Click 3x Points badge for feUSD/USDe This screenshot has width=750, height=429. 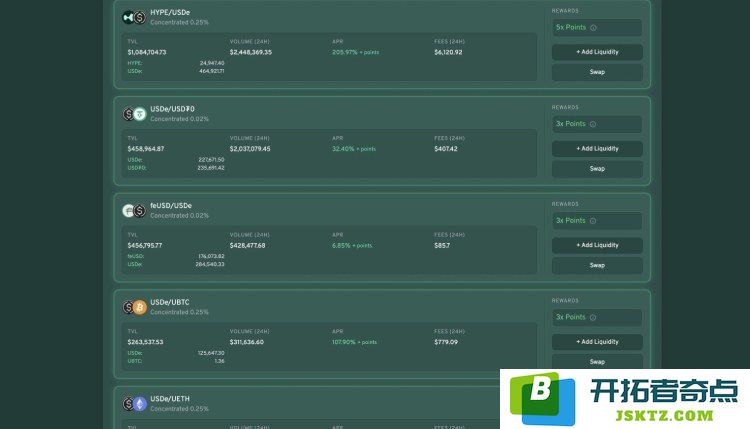[597, 220]
